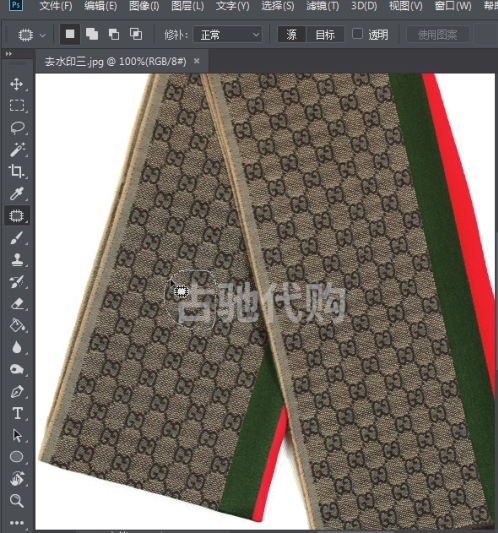Open the 图层(L) menu

pyautogui.click(x=188, y=6)
